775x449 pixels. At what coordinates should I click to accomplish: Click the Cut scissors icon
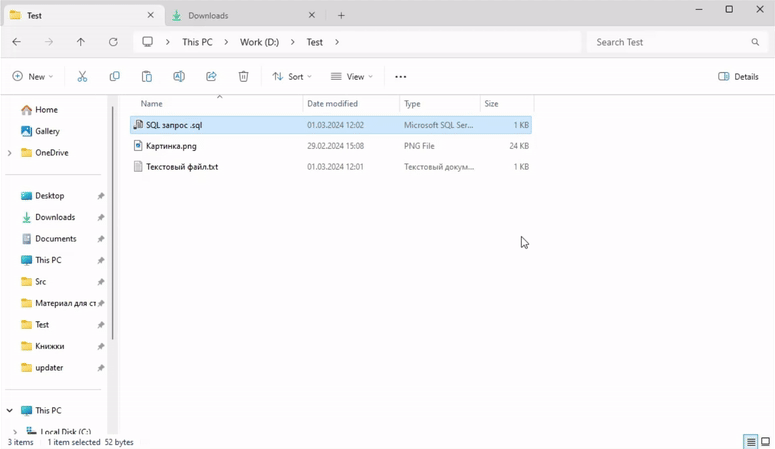[82, 77]
